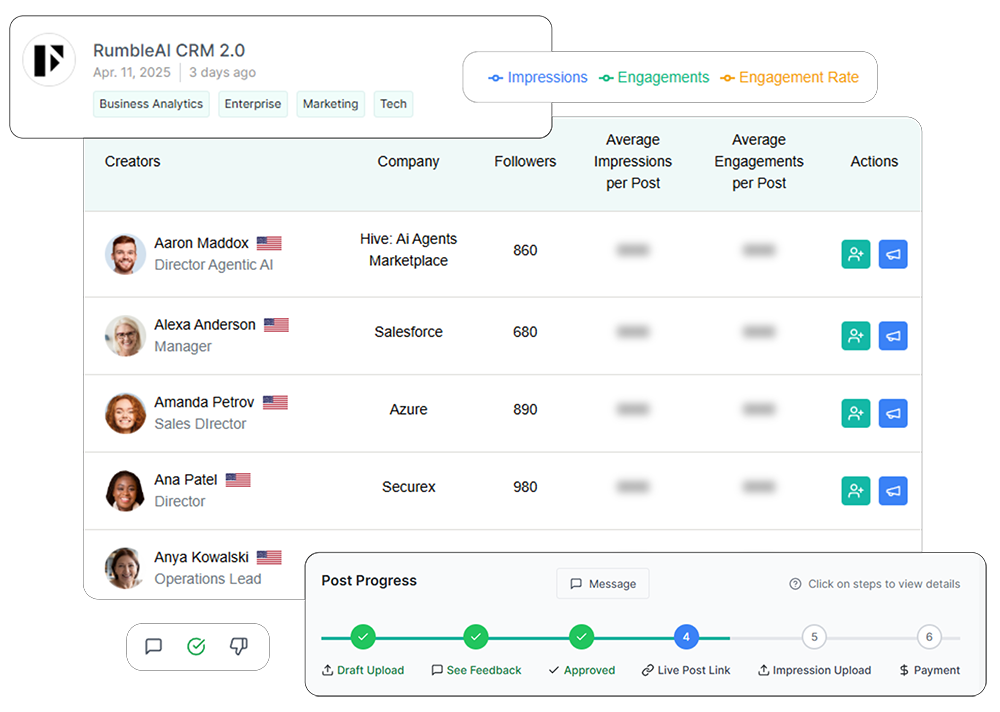Click the green approve checkmark icon
Image resolution: width=1000 pixels, height=712 pixels.
pos(196,647)
